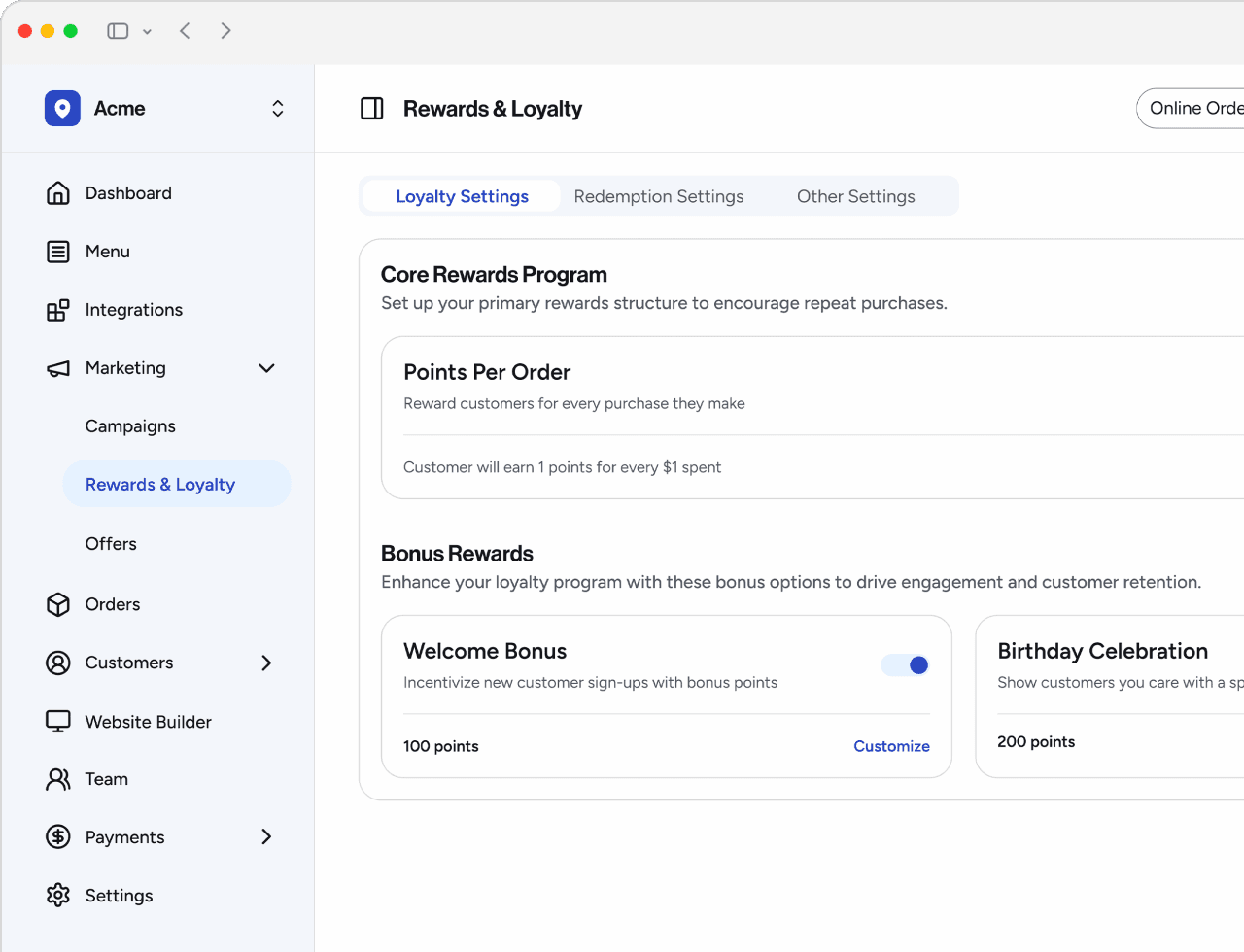Open the Integrations page

pos(134,310)
